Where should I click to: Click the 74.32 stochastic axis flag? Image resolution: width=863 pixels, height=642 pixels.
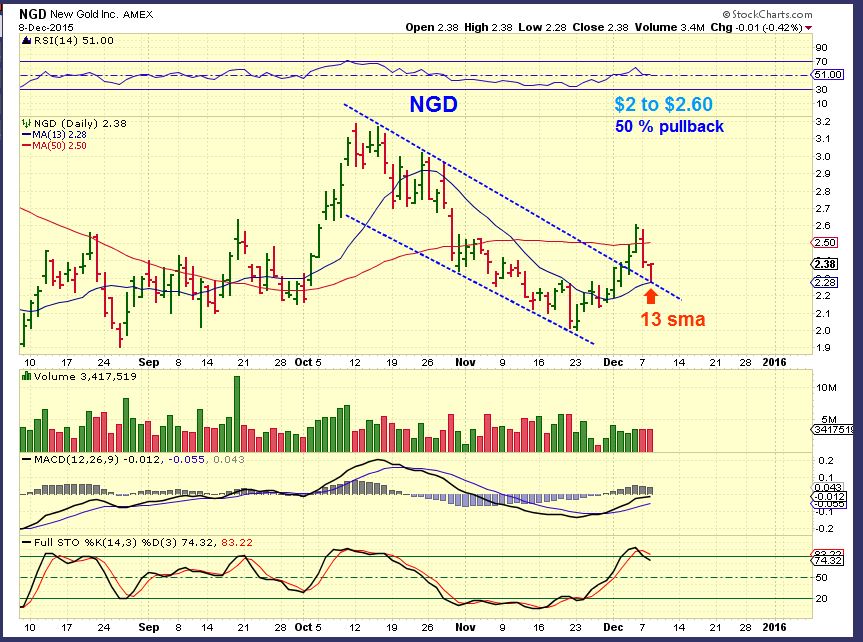(x=828, y=561)
